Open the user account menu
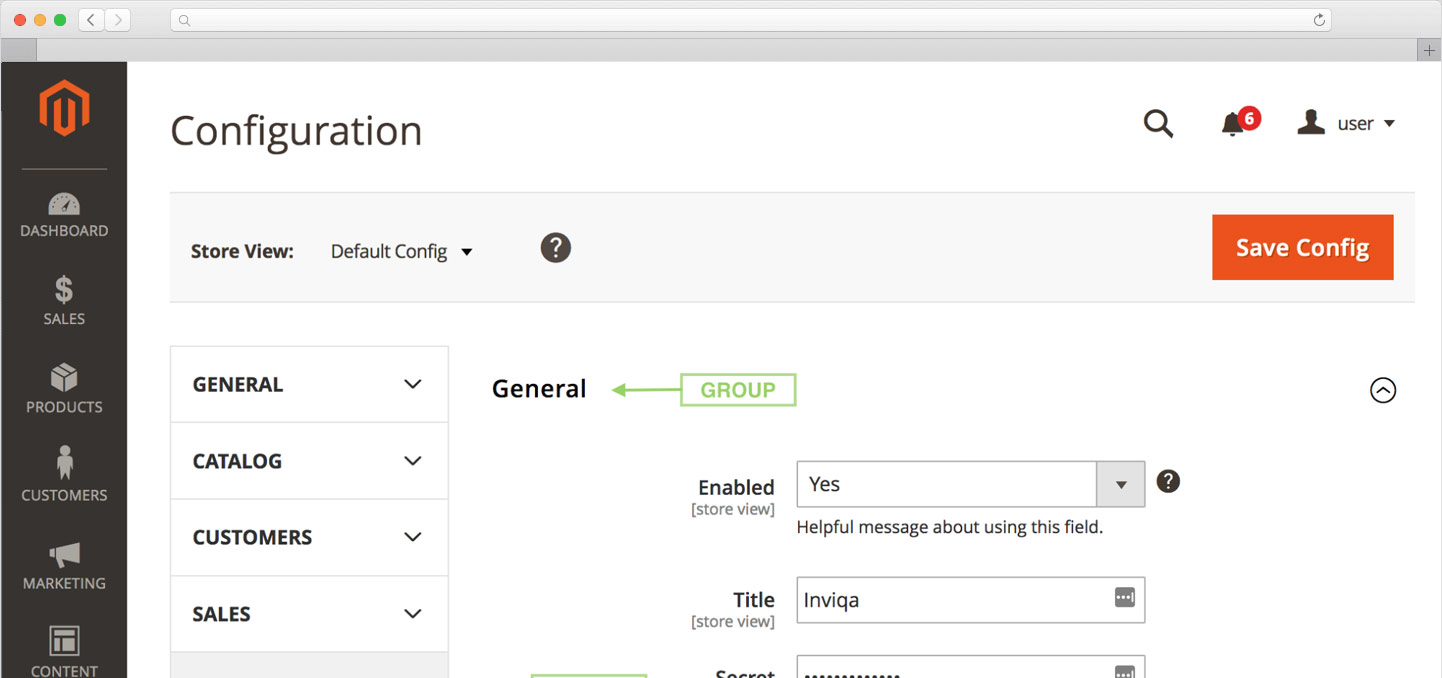Screen dimensions: 1442x678 coord(1347,123)
